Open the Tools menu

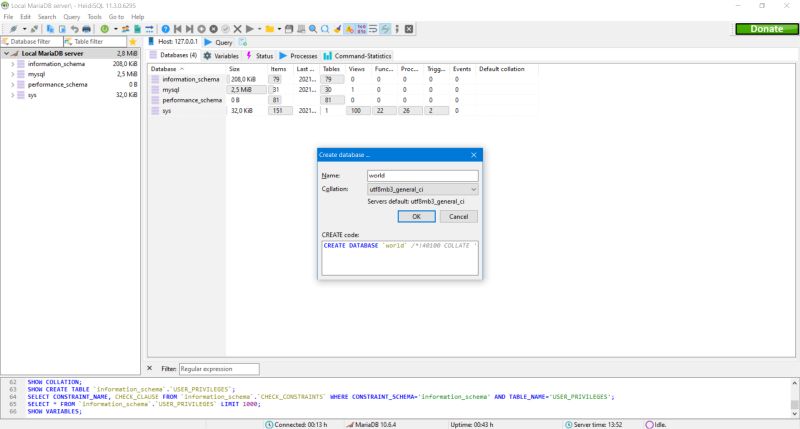click(x=94, y=17)
